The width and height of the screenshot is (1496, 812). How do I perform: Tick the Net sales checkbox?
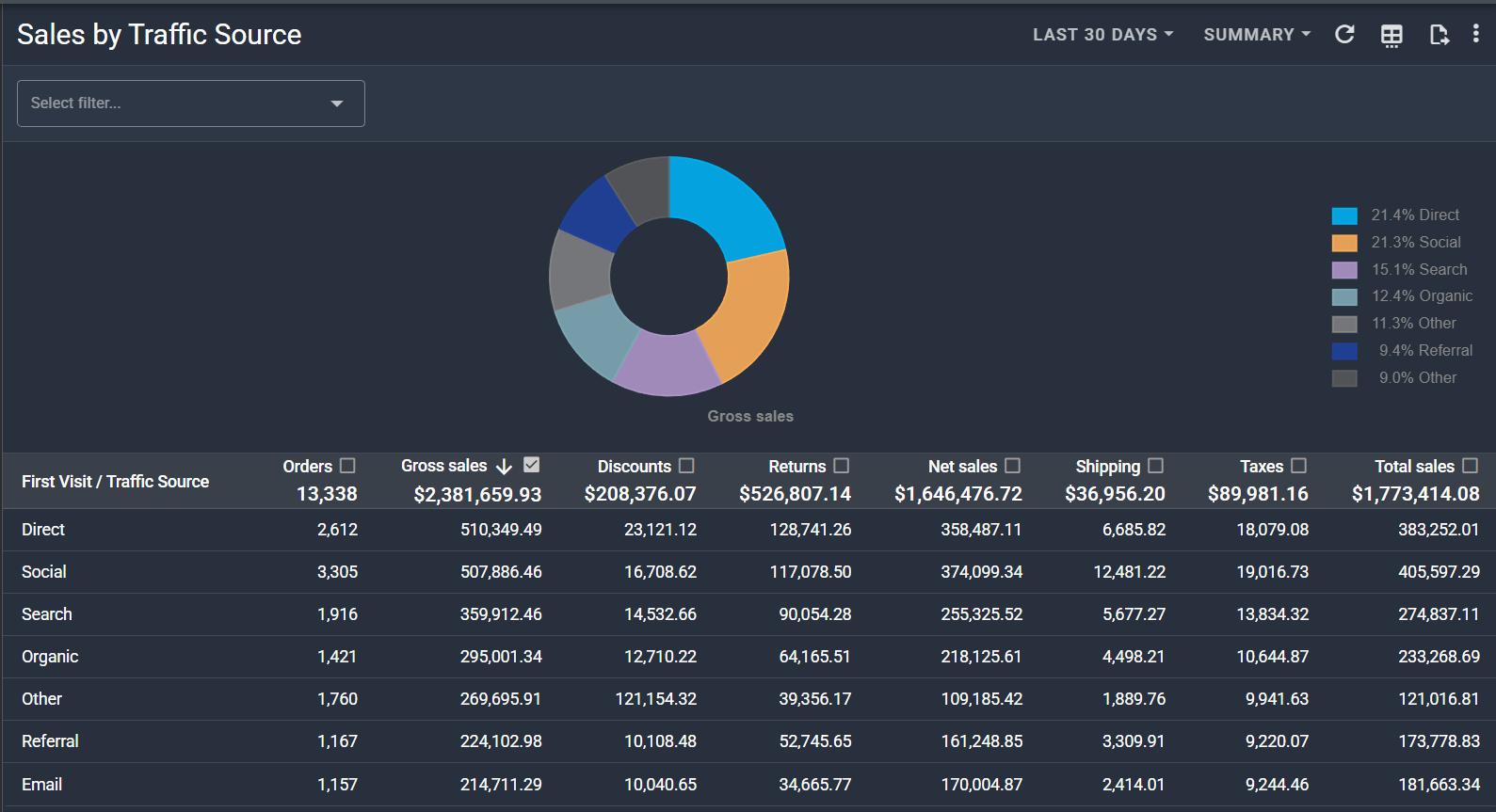click(x=1013, y=466)
